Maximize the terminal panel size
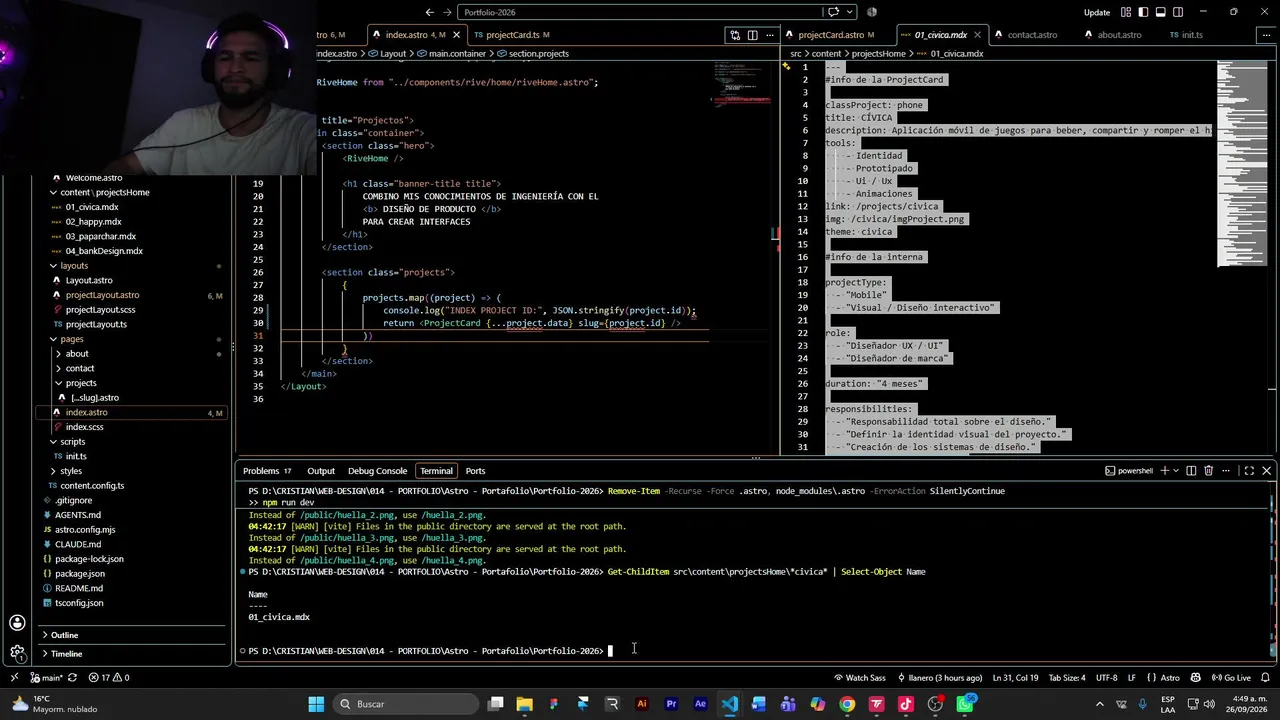The width and height of the screenshot is (1280, 720). pyautogui.click(x=1249, y=471)
